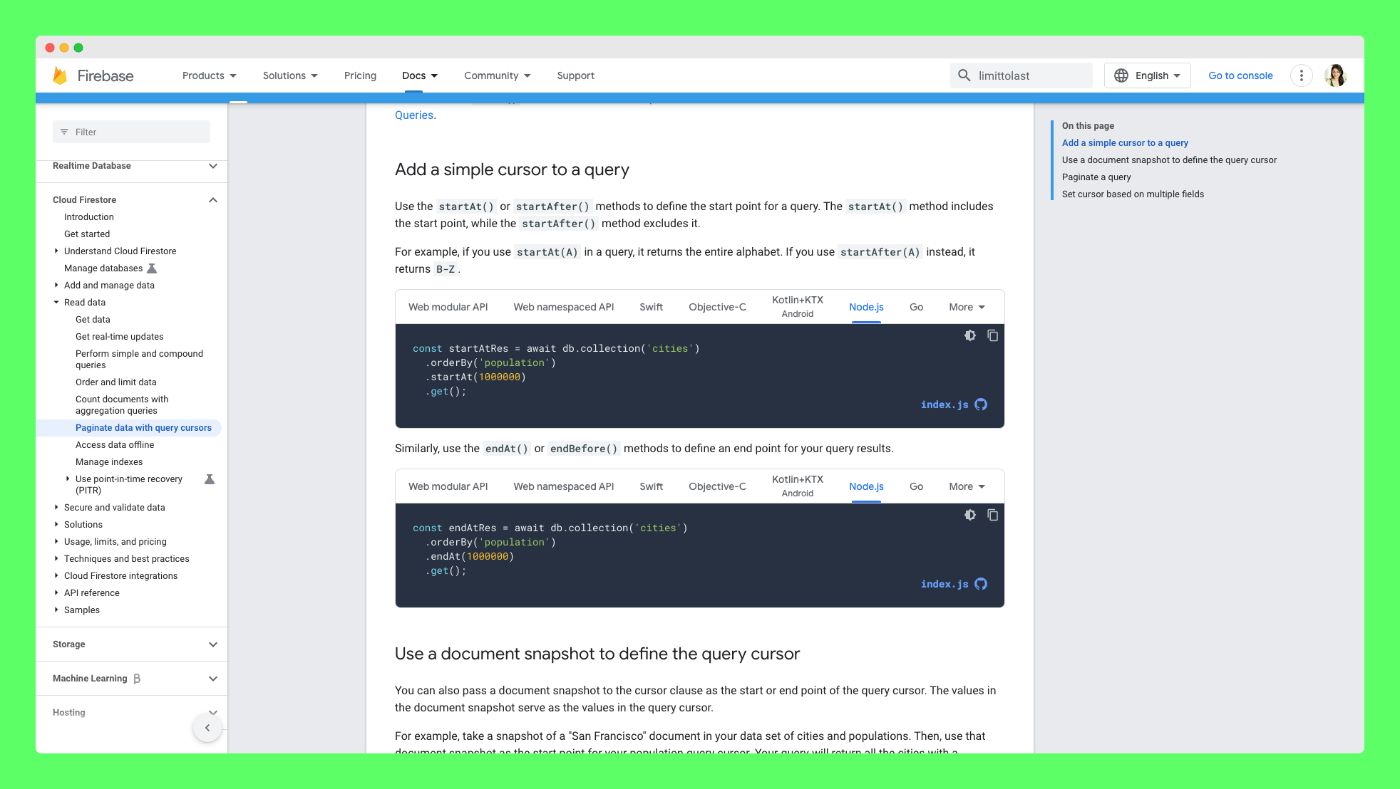
Task: Collapse the left navigation sidebar
Action: tap(207, 728)
